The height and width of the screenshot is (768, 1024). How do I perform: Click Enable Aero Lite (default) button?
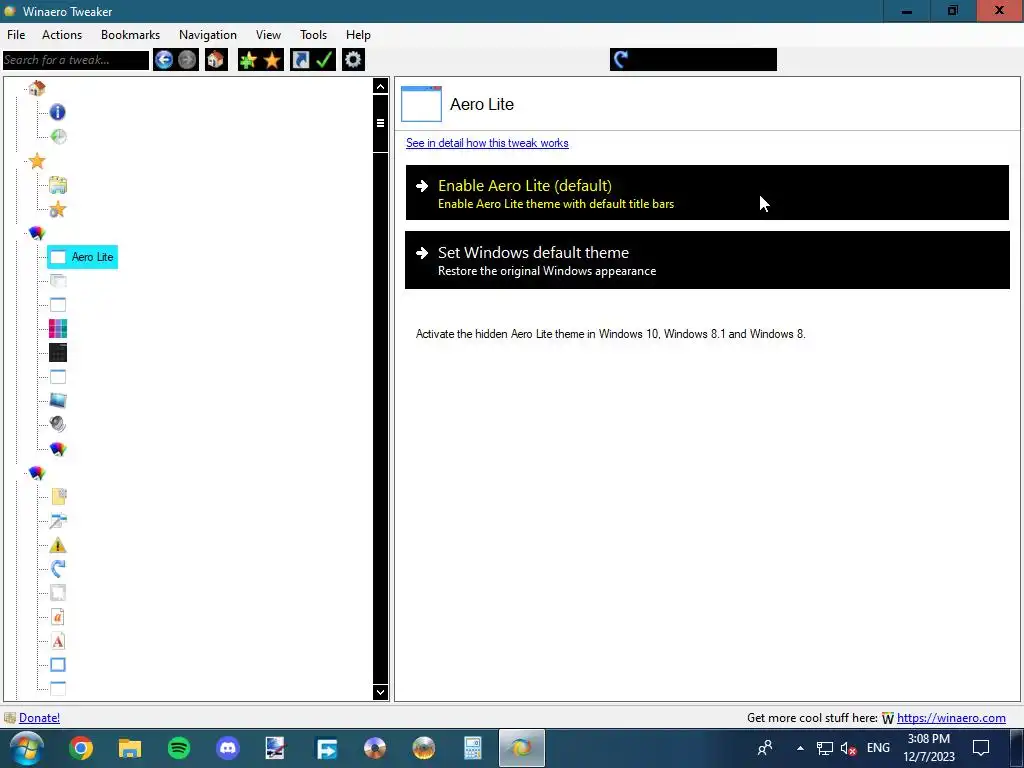click(707, 193)
